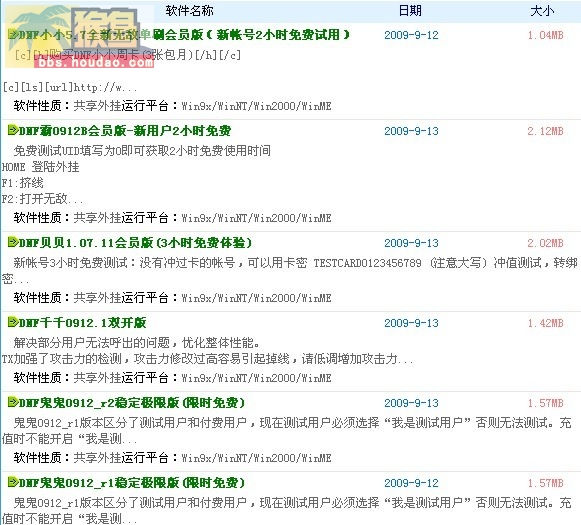The width and height of the screenshot is (581, 525).
Task: Open DNF贝贝1.07.11会员版 link
Action: click(135, 243)
